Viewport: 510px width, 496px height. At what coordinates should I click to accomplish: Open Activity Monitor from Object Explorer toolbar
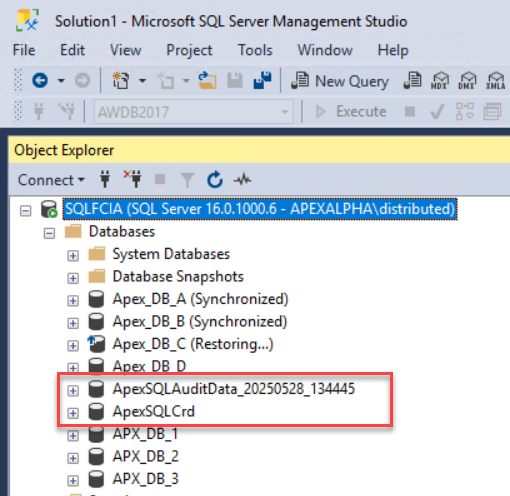(242, 180)
